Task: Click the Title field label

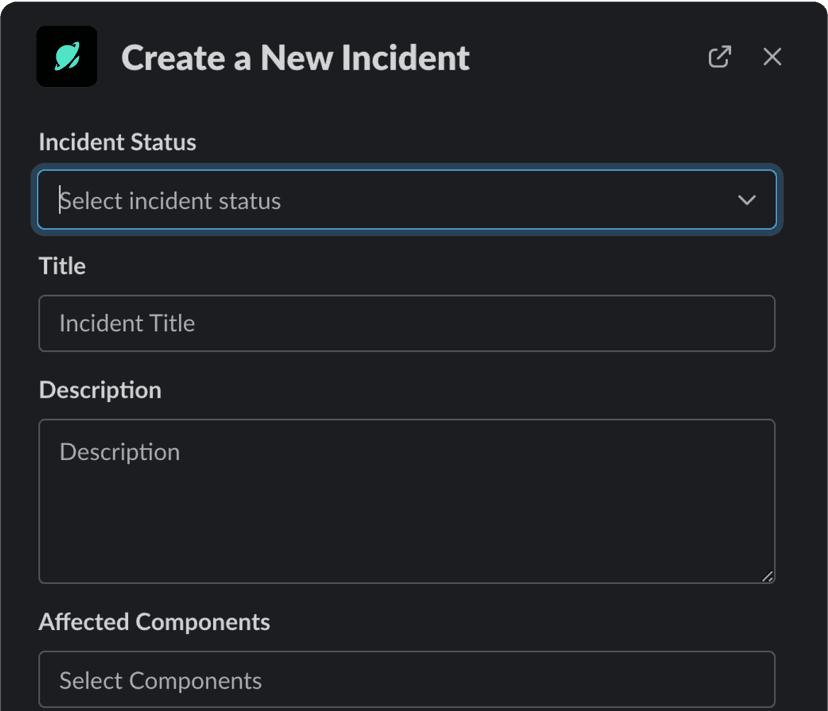Action: pos(62,266)
